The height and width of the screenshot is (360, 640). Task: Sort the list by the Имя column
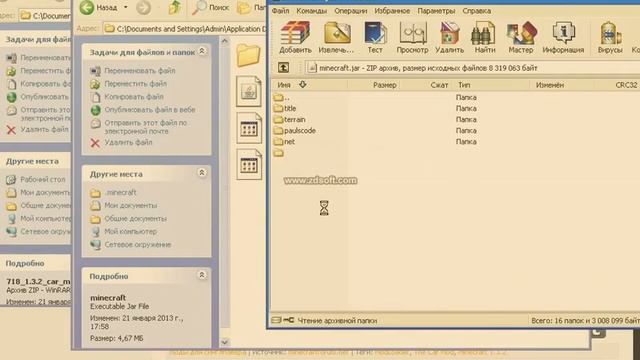pos(309,85)
